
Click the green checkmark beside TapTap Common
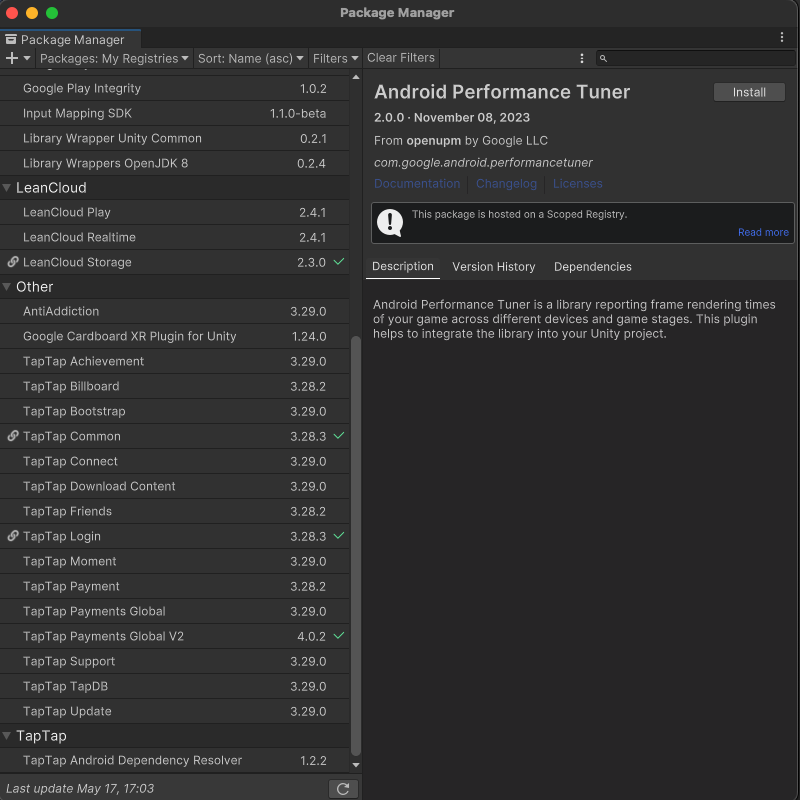[x=338, y=436]
